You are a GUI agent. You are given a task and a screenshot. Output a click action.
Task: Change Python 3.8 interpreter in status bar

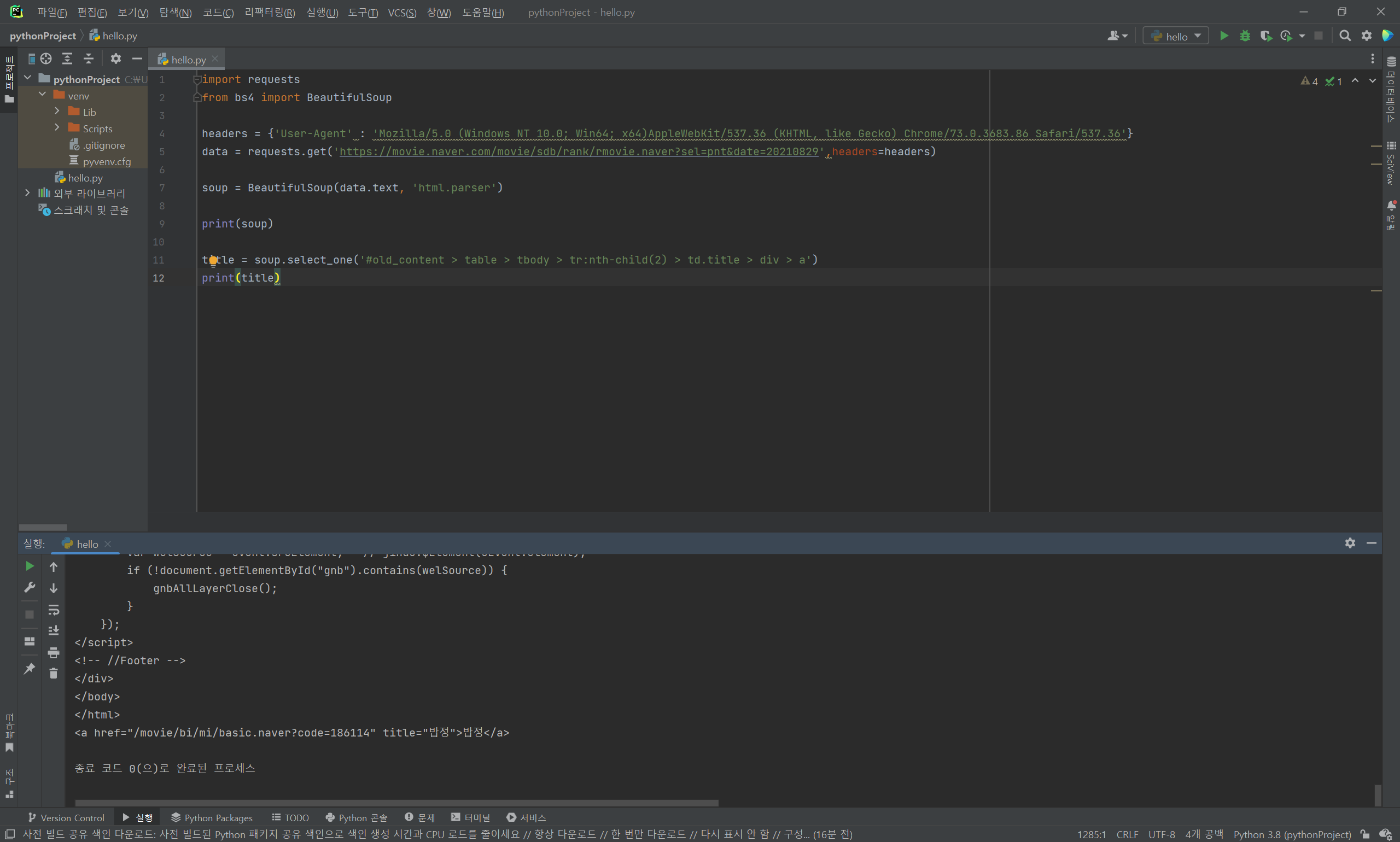click(1292, 834)
